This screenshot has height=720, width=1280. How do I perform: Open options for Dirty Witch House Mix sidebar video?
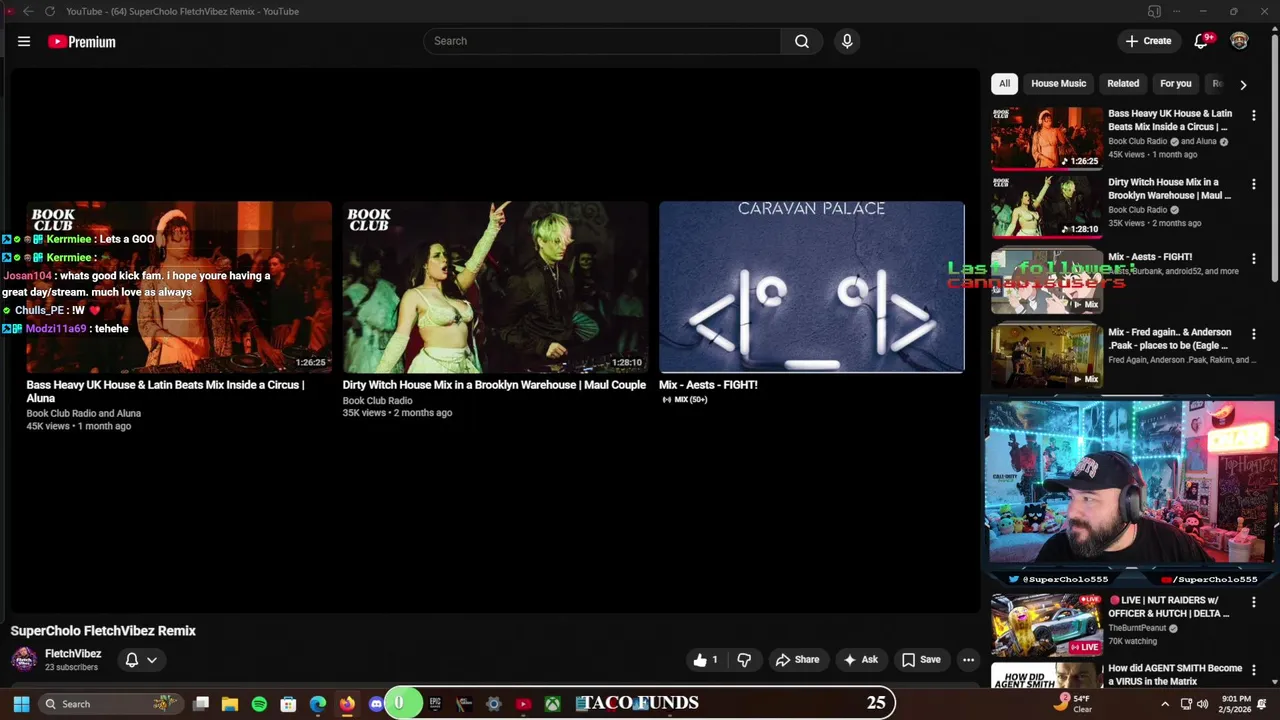coord(1253,185)
